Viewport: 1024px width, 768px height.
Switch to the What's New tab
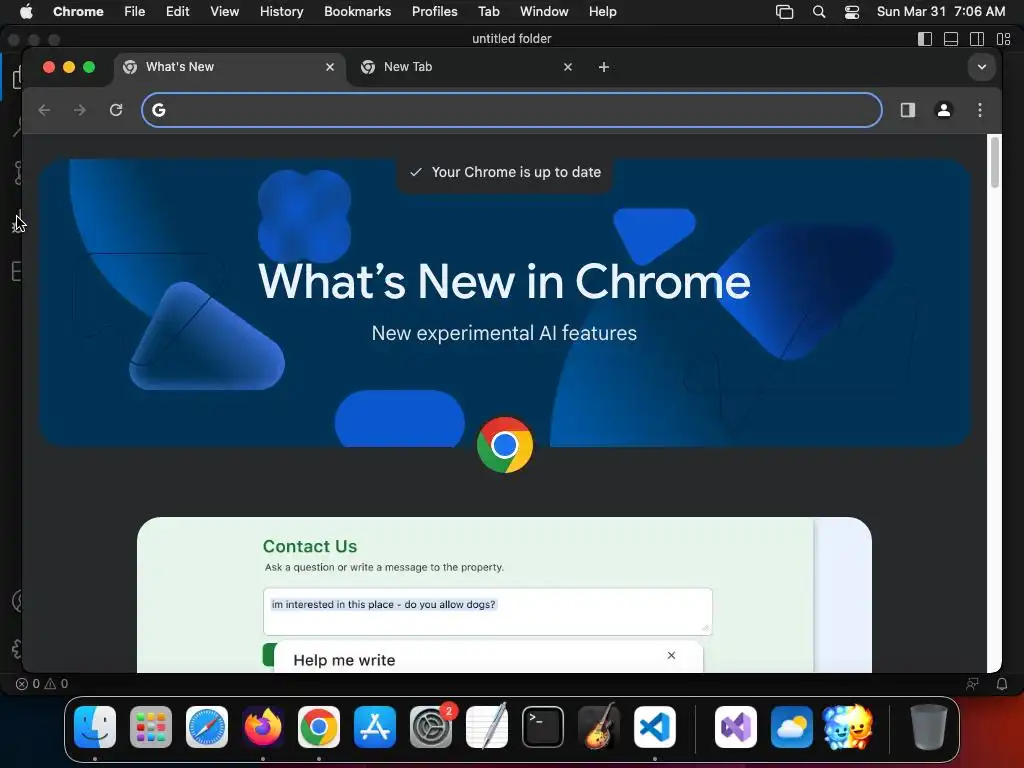tap(230, 67)
